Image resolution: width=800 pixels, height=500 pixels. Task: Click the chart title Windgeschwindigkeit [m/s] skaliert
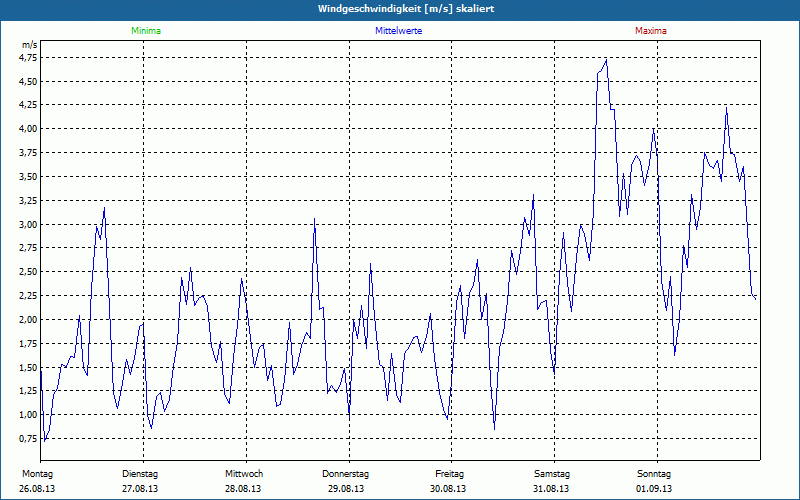[406, 9]
